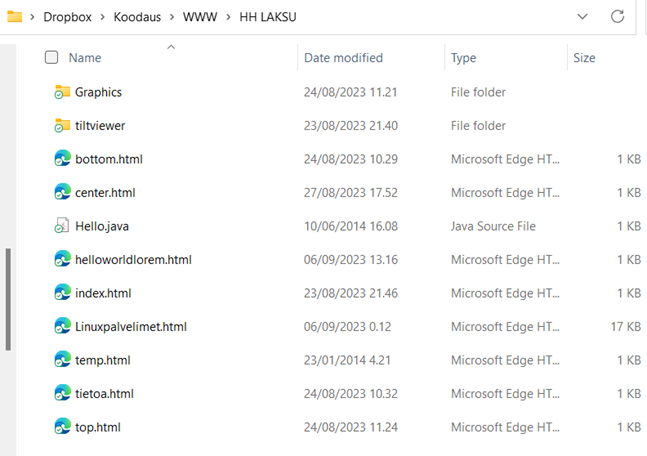647x456 pixels.
Task: Expand the chevron after Koodaus breadcrumb
Action: [170, 17]
